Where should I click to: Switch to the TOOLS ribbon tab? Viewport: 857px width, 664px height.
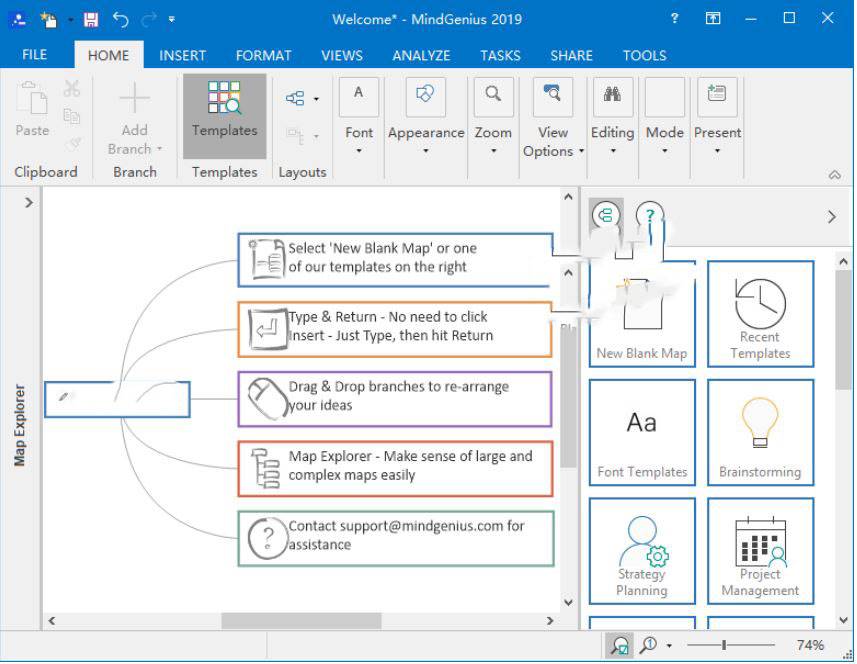pos(644,55)
